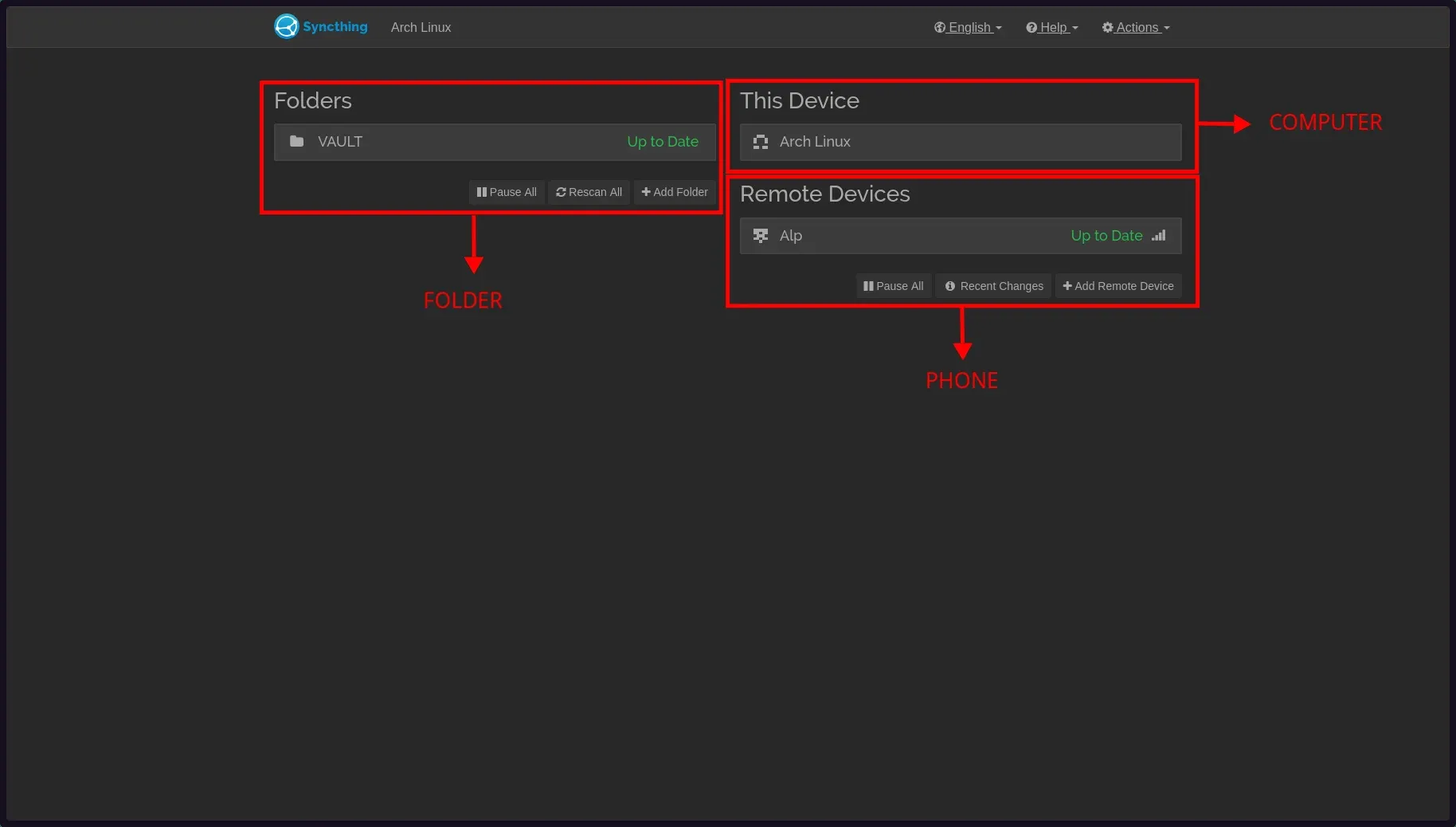Screen dimensions: 1456x827
Task: Expand the Alp remote device panel
Action: (961, 236)
